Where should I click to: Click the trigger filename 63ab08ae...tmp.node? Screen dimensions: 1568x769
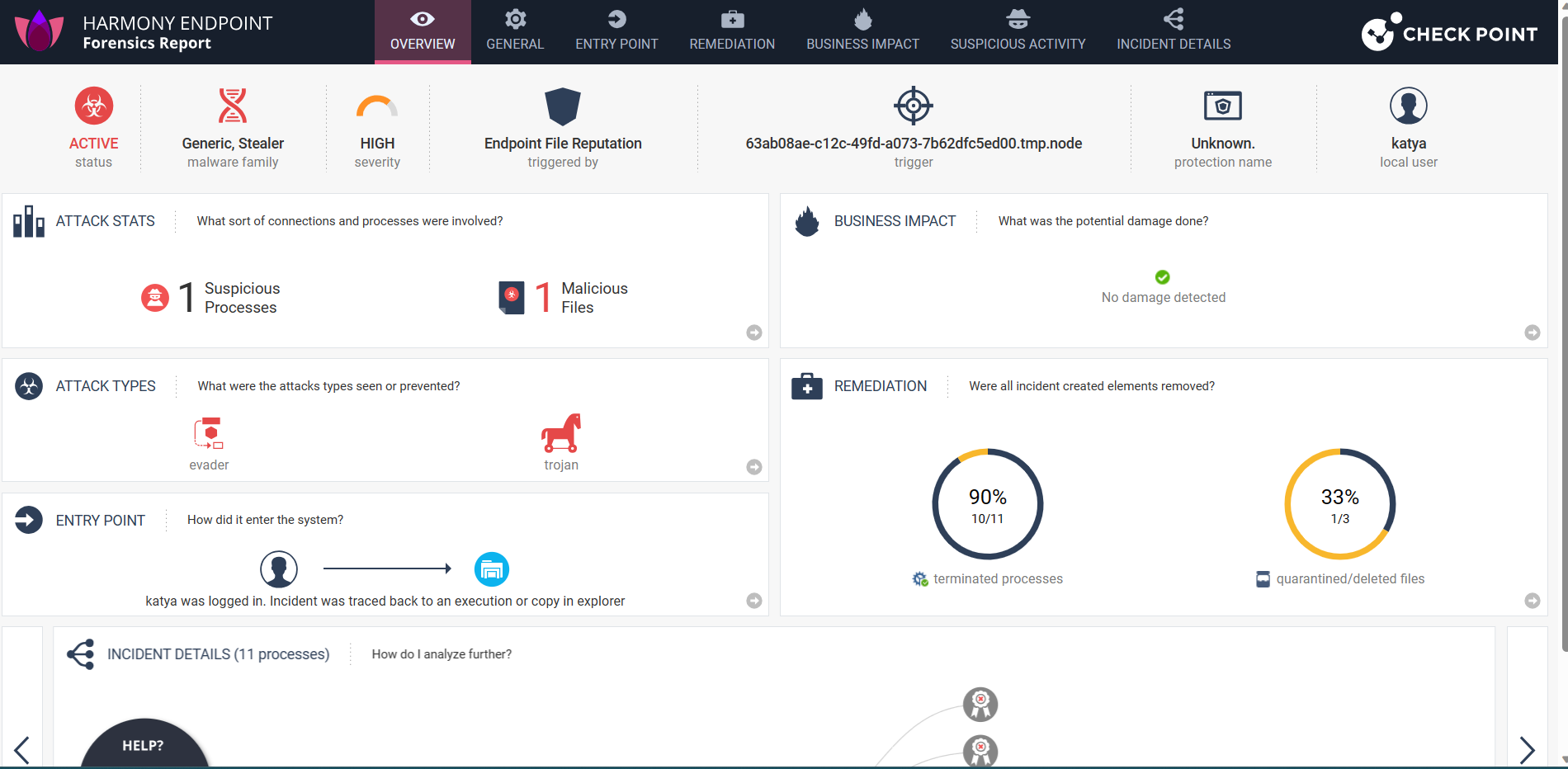(914, 144)
